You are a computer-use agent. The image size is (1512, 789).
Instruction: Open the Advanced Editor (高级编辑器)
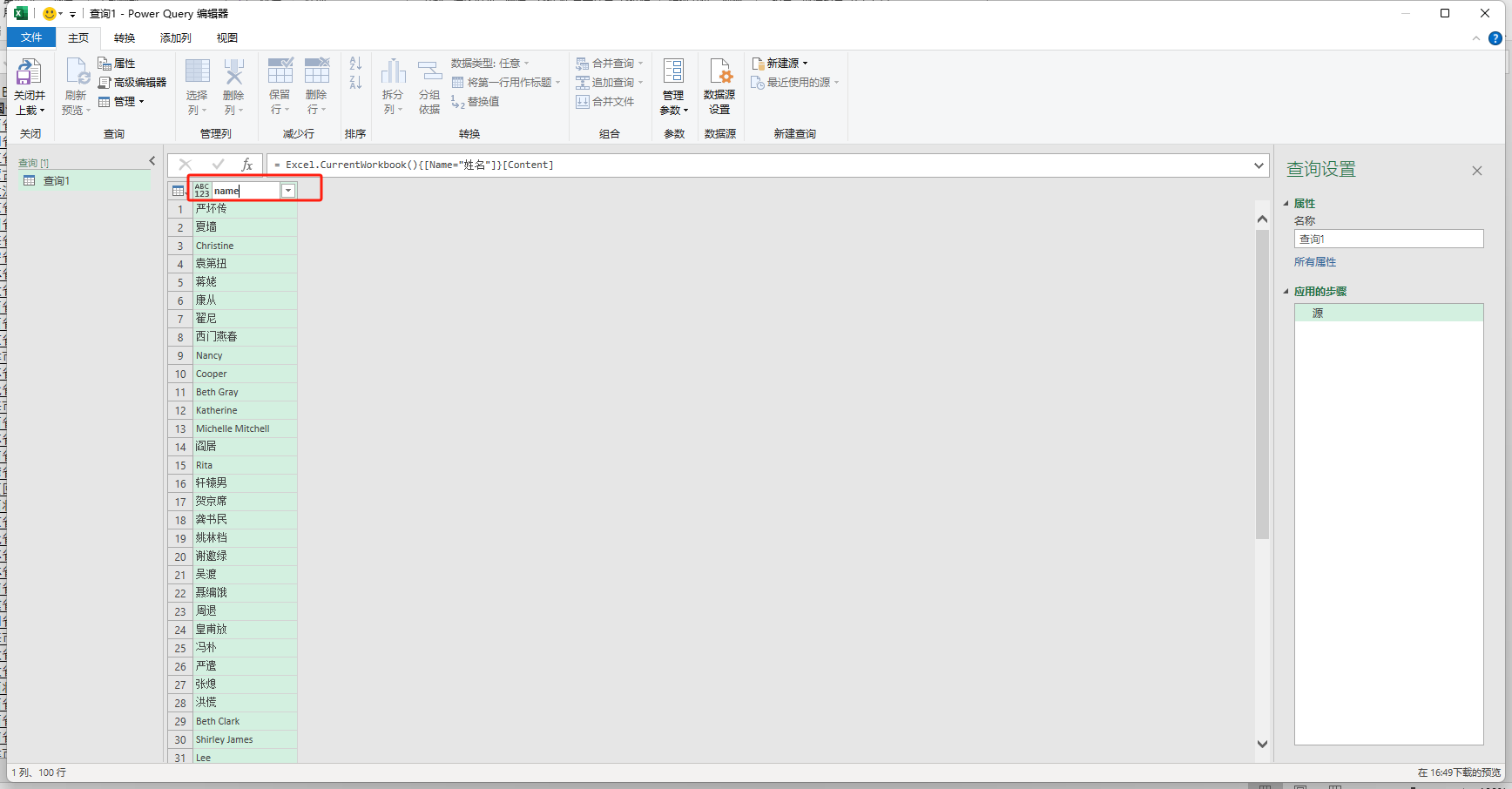pyautogui.click(x=132, y=83)
